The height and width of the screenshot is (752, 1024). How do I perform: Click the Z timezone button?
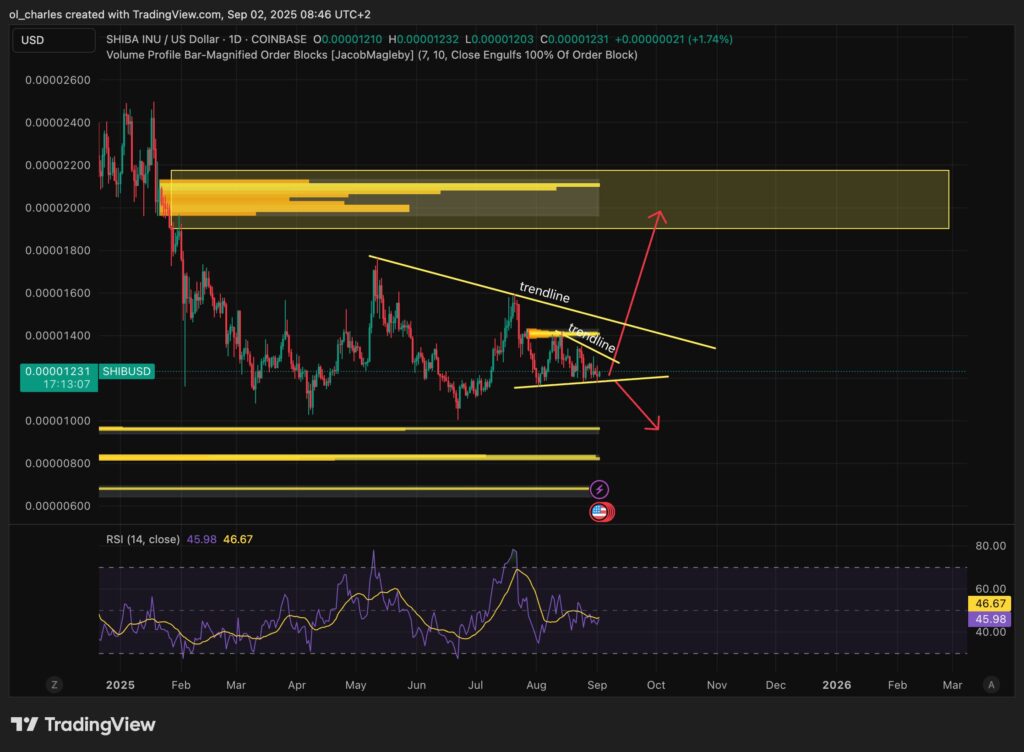coord(55,685)
